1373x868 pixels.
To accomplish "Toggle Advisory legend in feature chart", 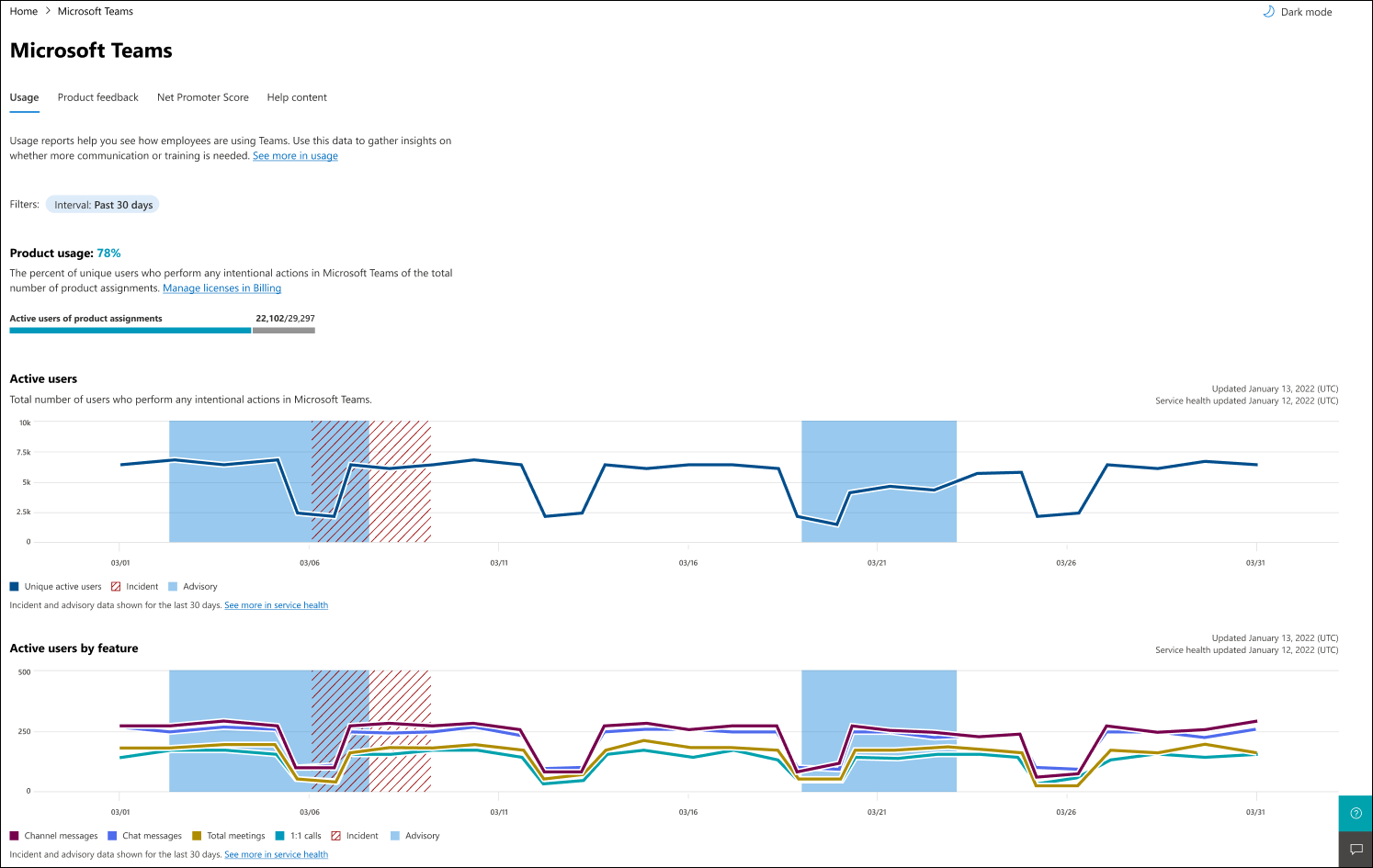I will click(x=415, y=836).
